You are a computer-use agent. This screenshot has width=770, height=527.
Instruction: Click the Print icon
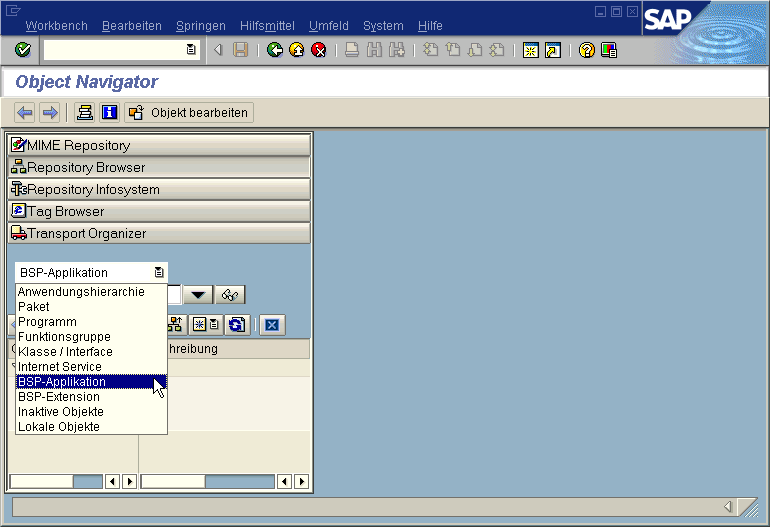(352, 50)
